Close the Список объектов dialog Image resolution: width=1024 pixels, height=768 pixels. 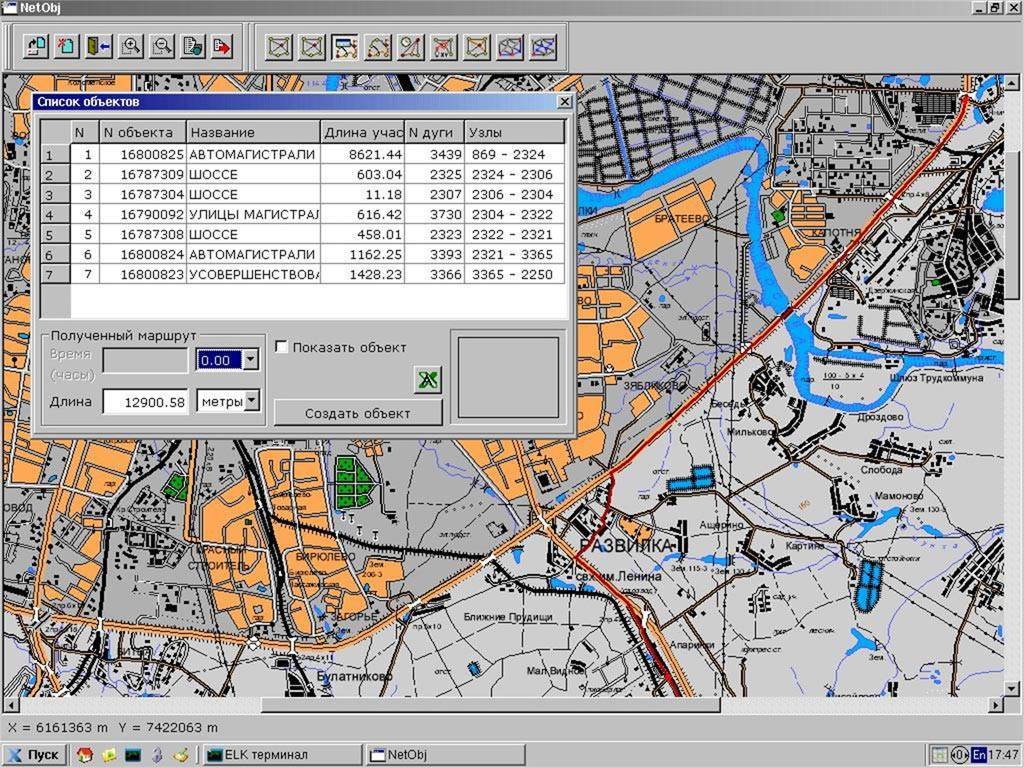[564, 101]
